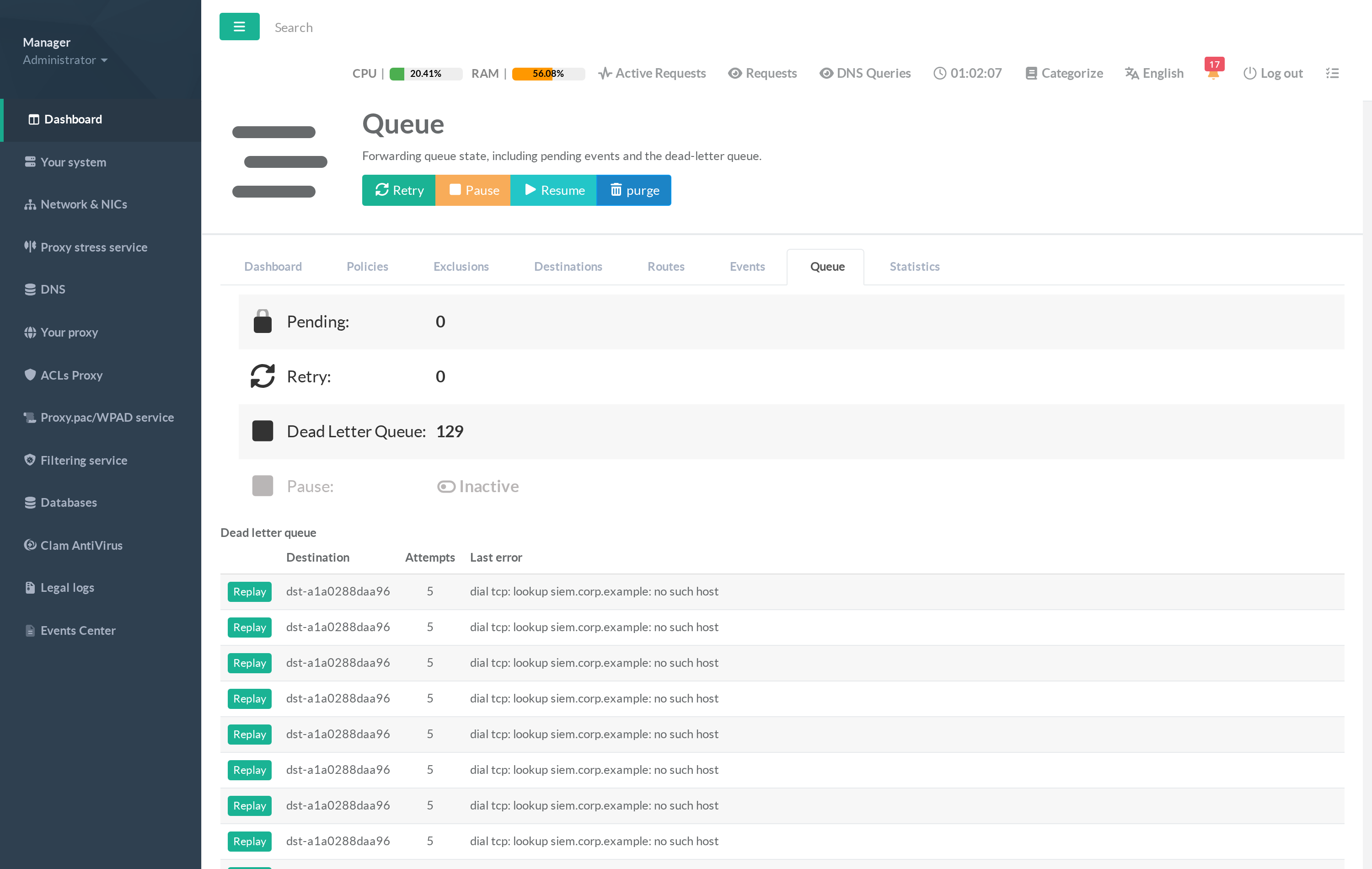Open the Routes tab
Image resolution: width=1372 pixels, height=869 pixels.
(665, 266)
